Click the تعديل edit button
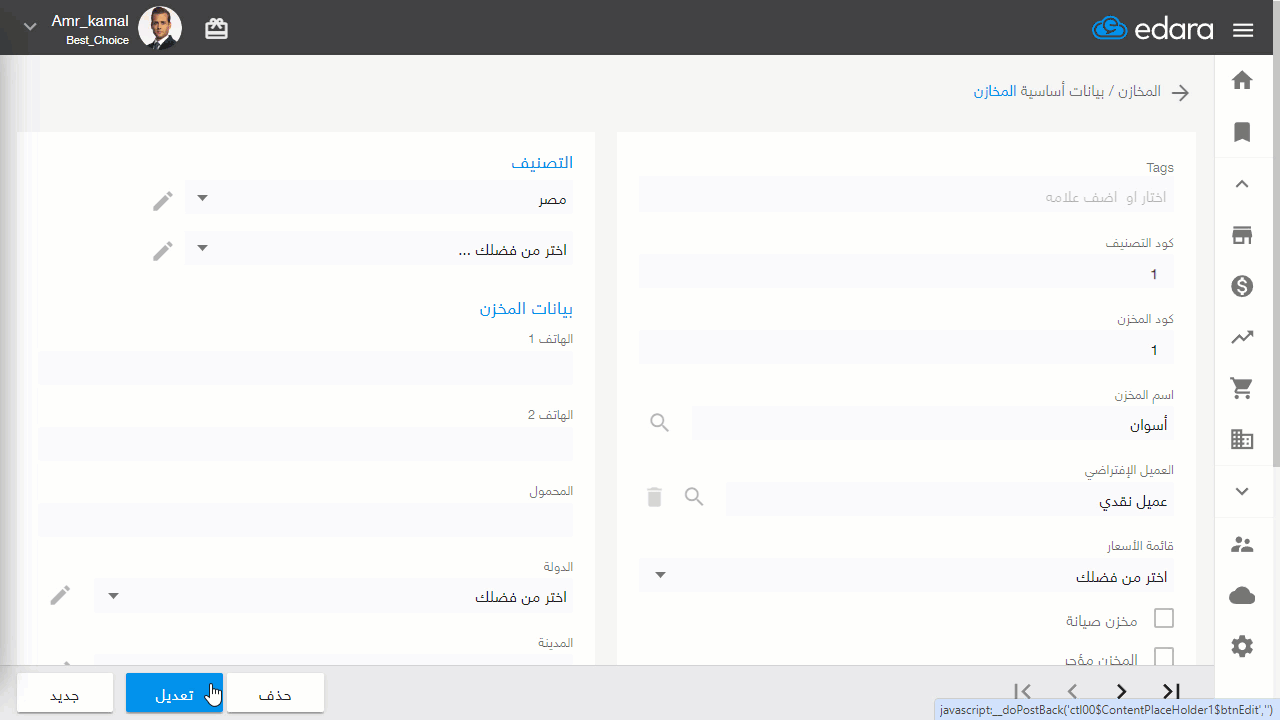This screenshot has width=1280, height=720. [x=175, y=693]
